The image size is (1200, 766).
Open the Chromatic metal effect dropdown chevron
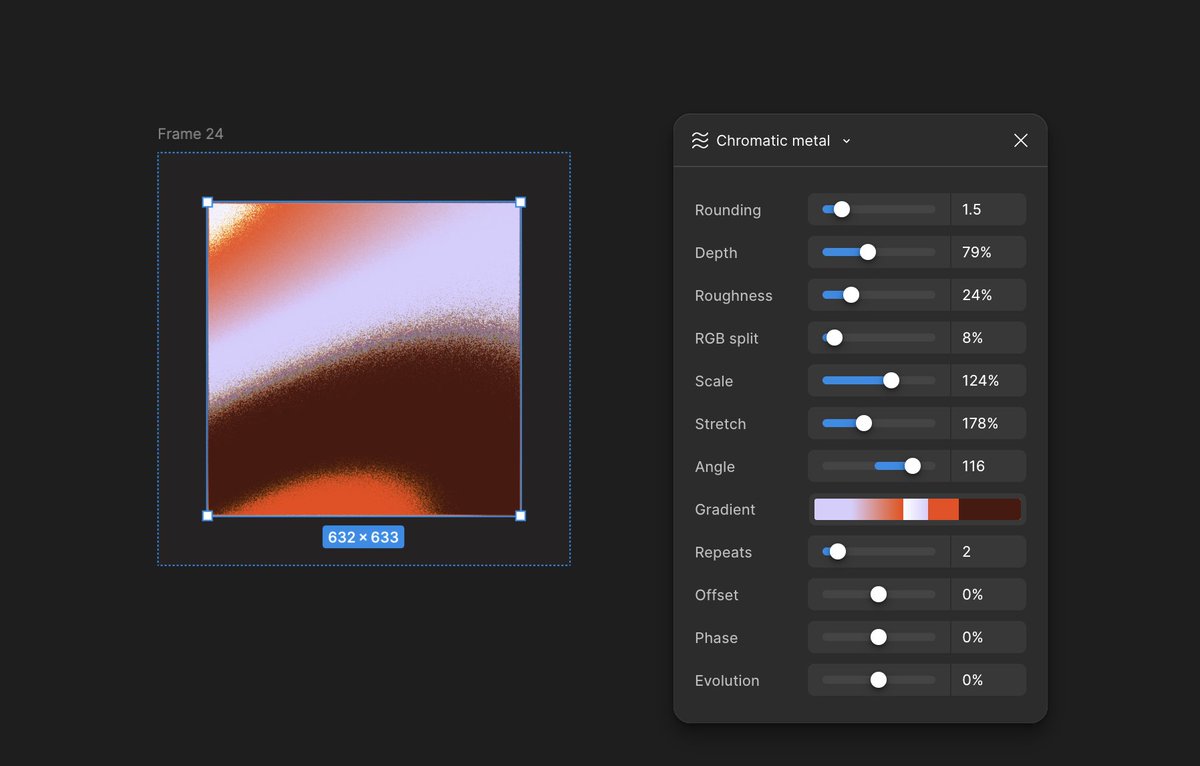pyautogui.click(x=846, y=141)
